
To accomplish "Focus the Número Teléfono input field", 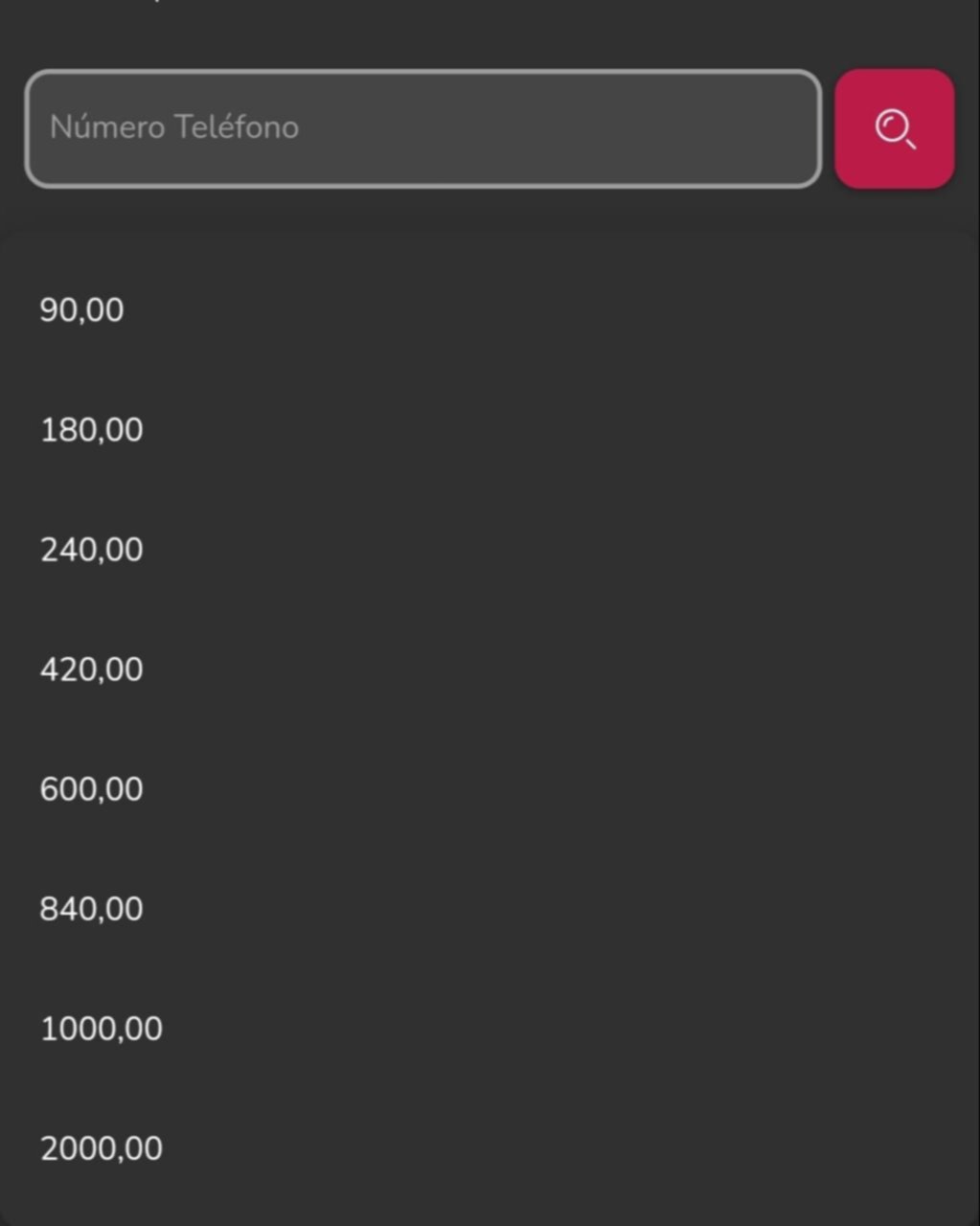I will point(422,128).
